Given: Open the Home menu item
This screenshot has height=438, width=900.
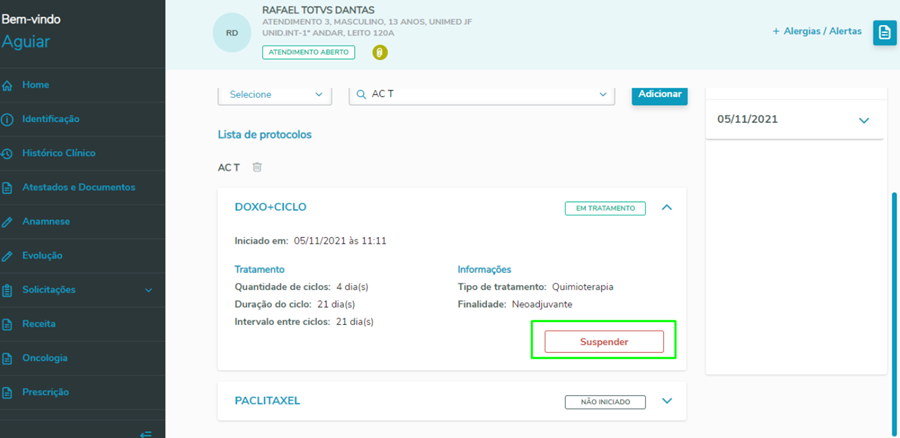Looking at the screenshot, I should tap(36, 85).
